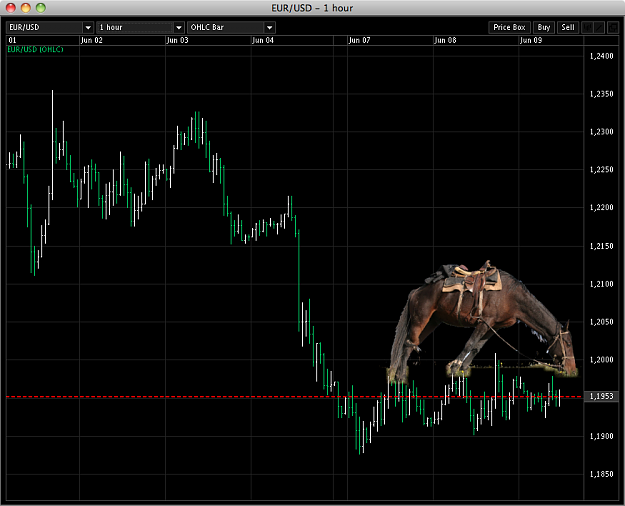Screen dimensions: 625x506
Task: Click the Jun 07 date label
Action: coord(359,40)
